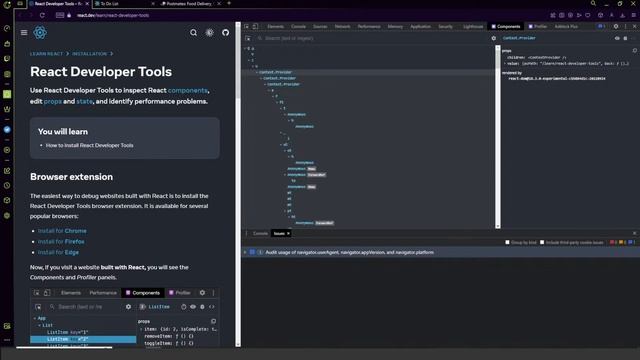The image size is (640, 360).
Task: Switch to the Elements tab
Action: click(276, 27)
